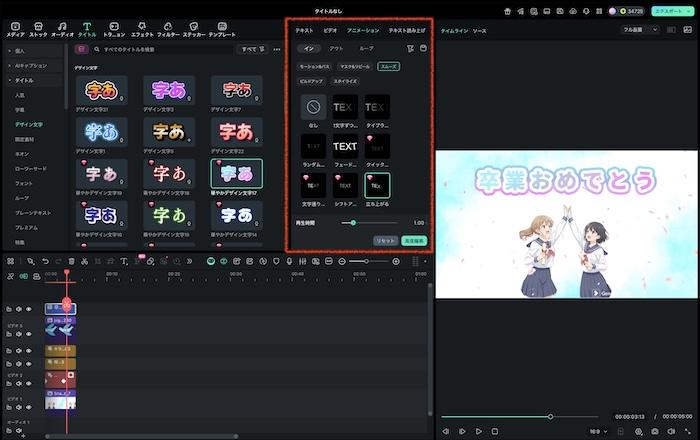Select the アウト animation tab
The image size is (700, 440).
(336, 48)
